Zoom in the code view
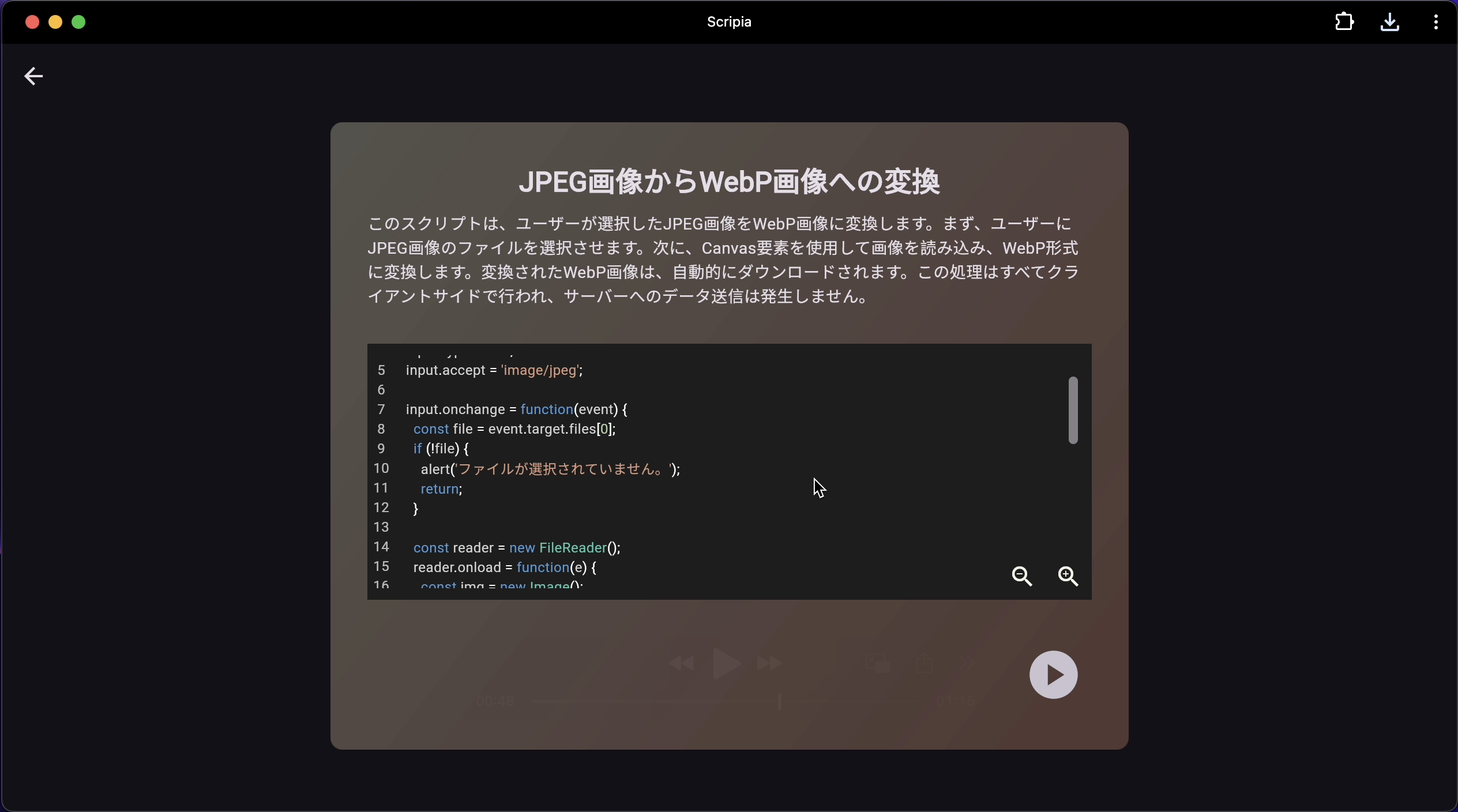This screenshot has width=1458, height=812. click(x=1068, y=576)
